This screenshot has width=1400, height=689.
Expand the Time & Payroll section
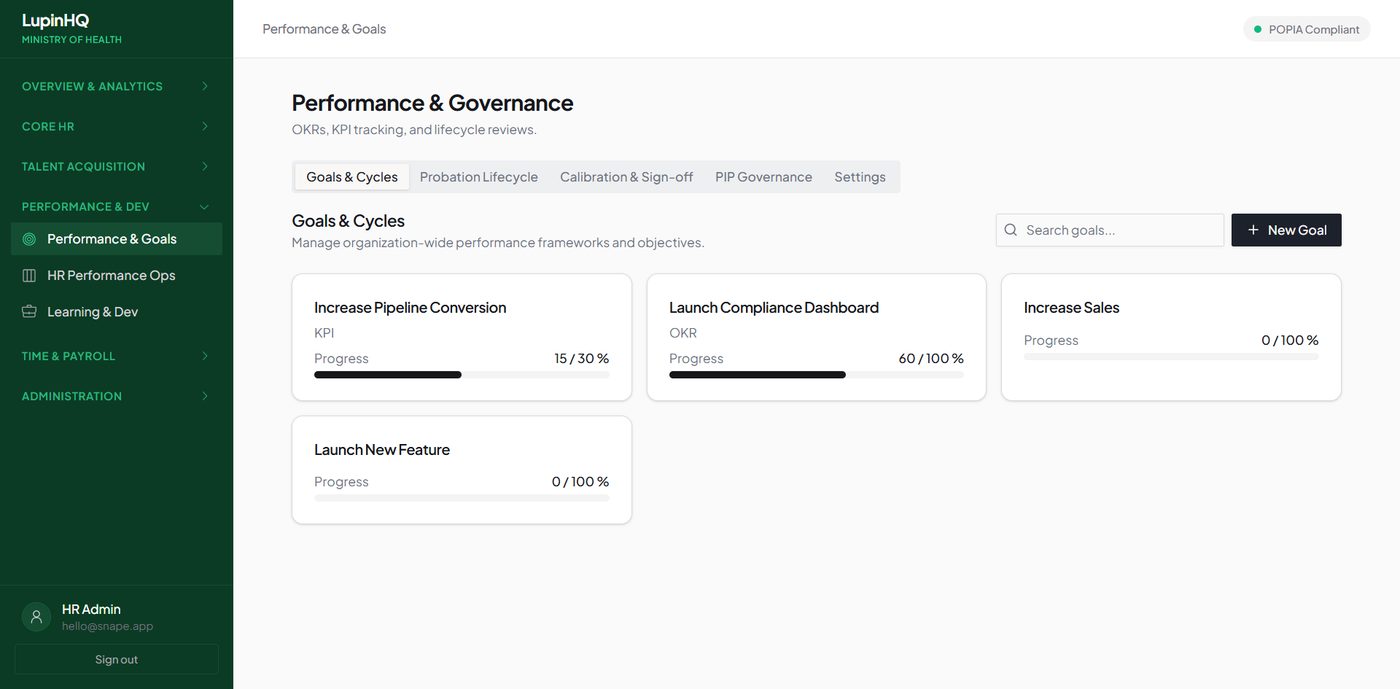coord(116,356)
